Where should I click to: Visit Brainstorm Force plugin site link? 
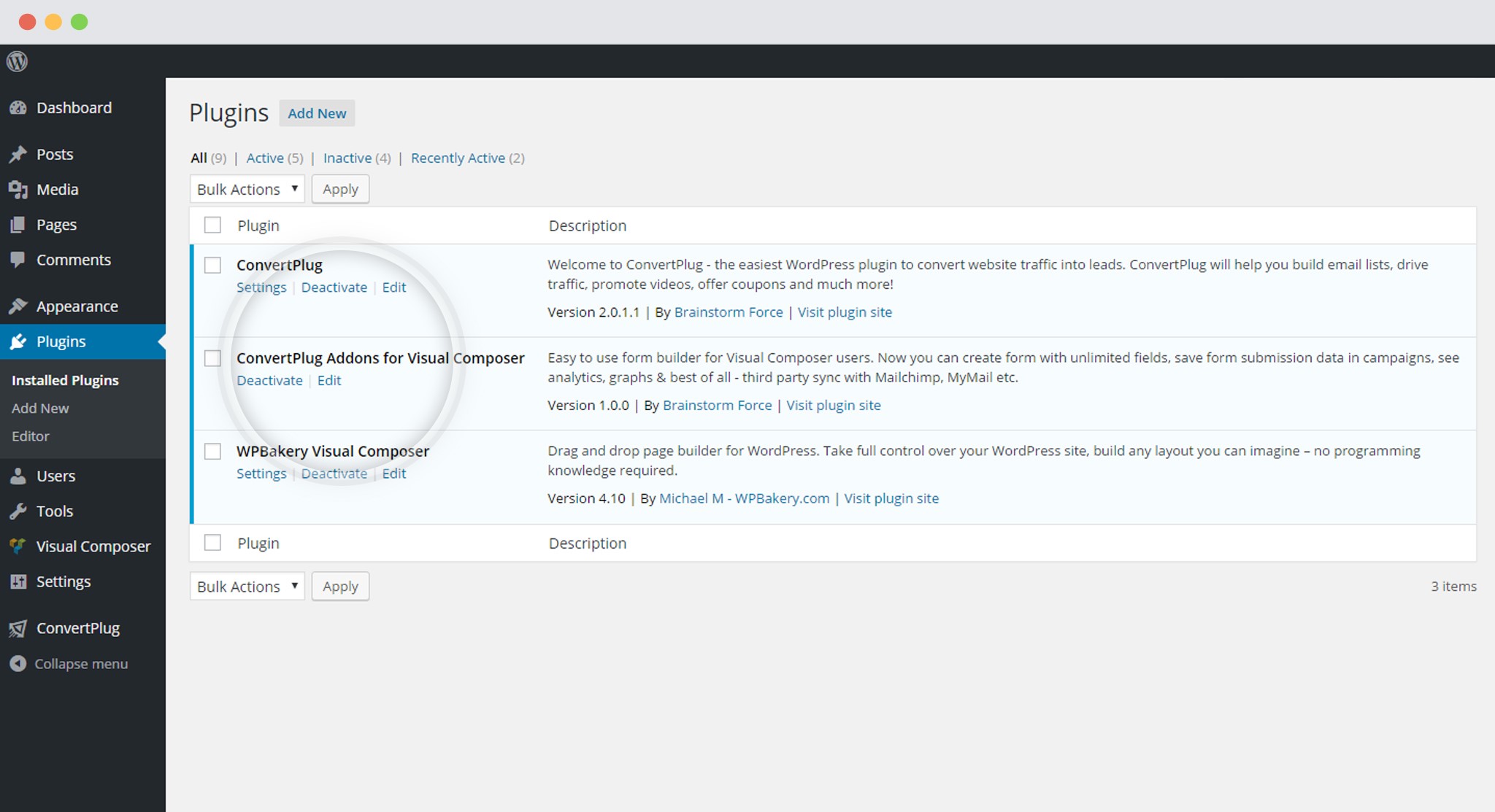(844, 311)
